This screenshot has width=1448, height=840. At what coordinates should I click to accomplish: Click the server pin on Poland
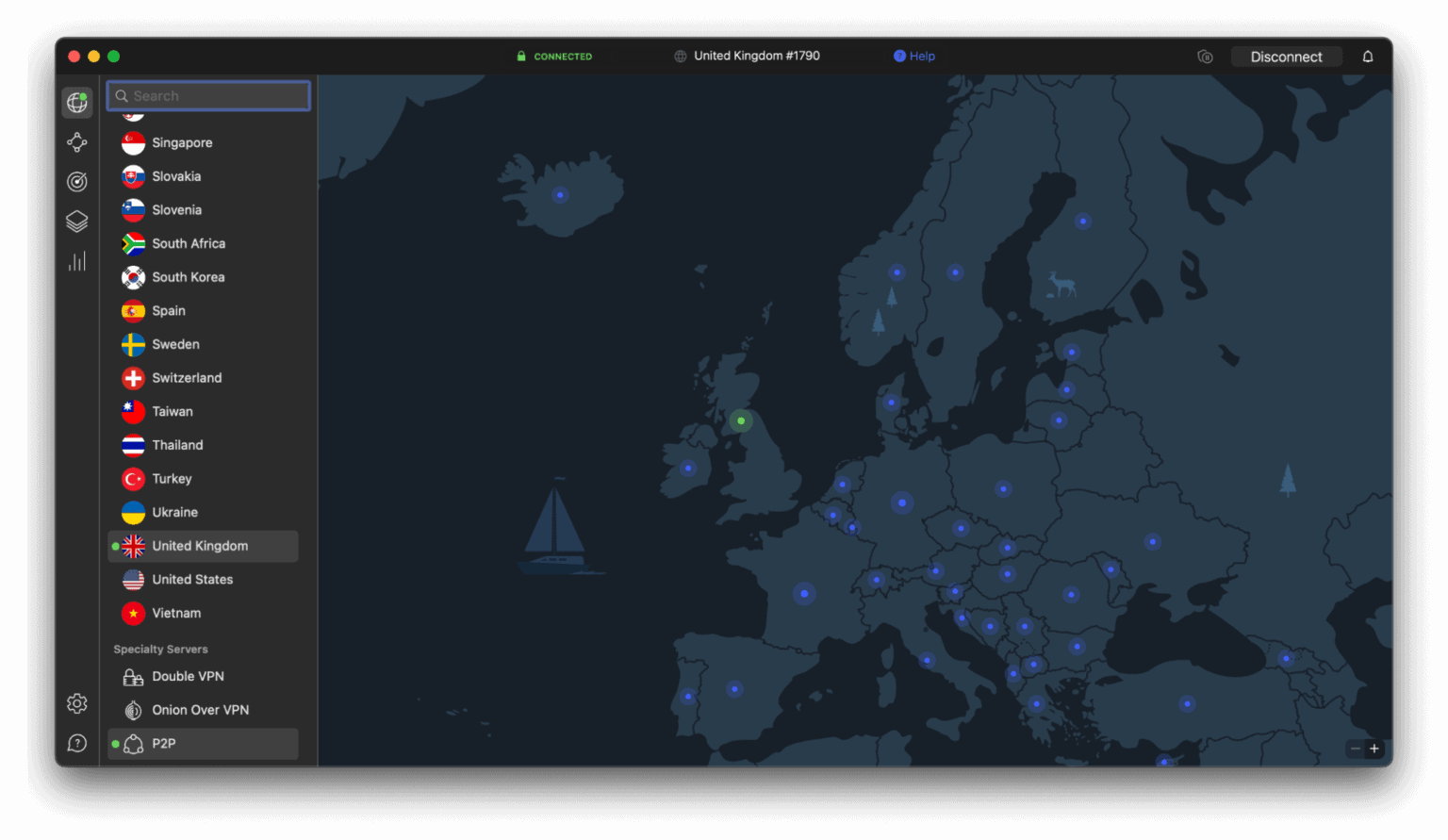(x=1003, y=488)
